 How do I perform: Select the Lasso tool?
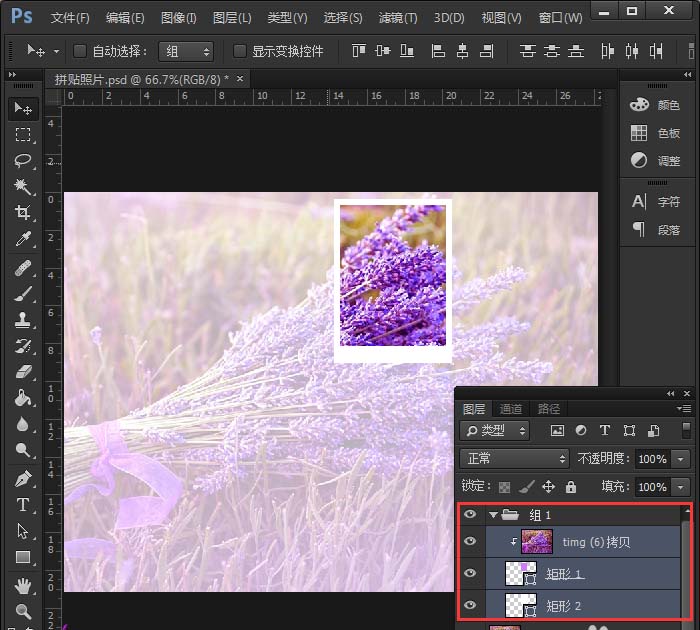click(x=23, y=160)
